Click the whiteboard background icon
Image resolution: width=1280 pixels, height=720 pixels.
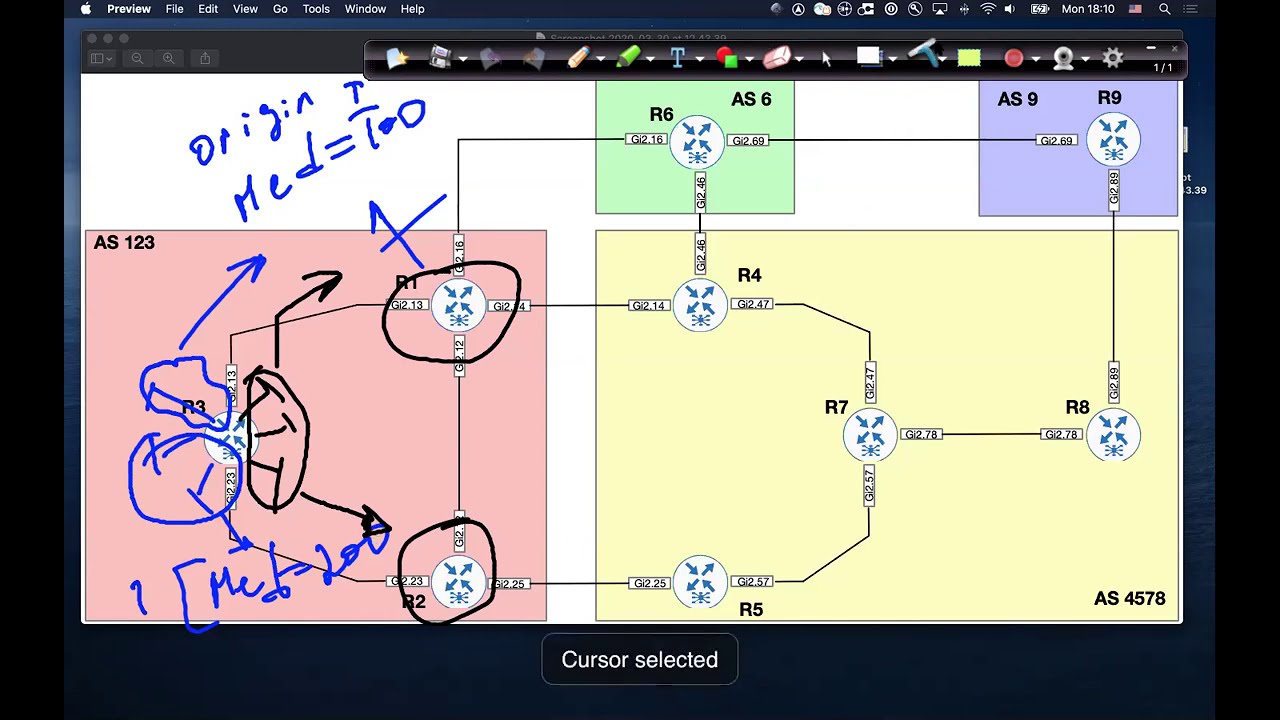[868, 57]
